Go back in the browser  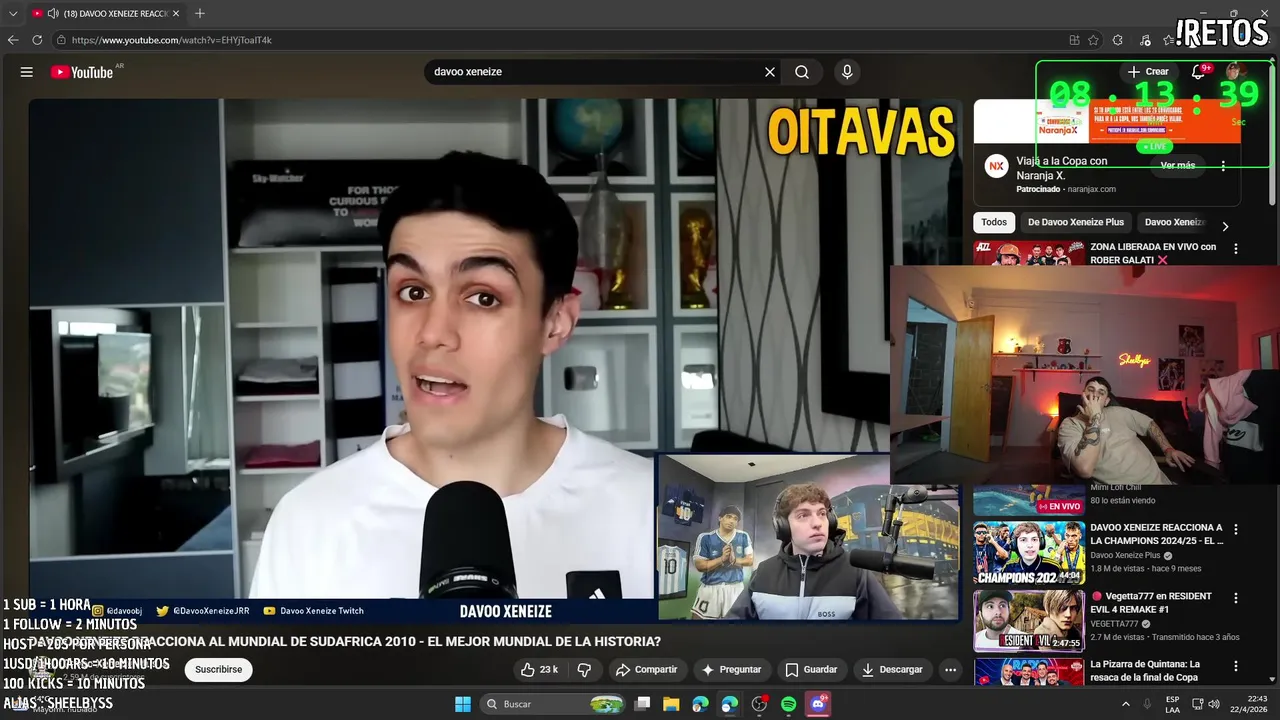point(13,40)
